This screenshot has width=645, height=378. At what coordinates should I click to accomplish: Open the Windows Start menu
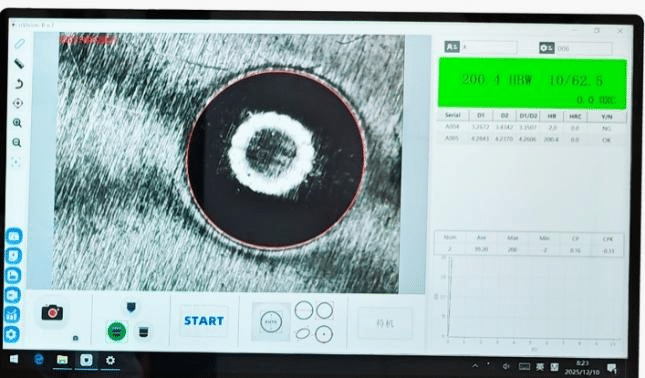(14, 359)
